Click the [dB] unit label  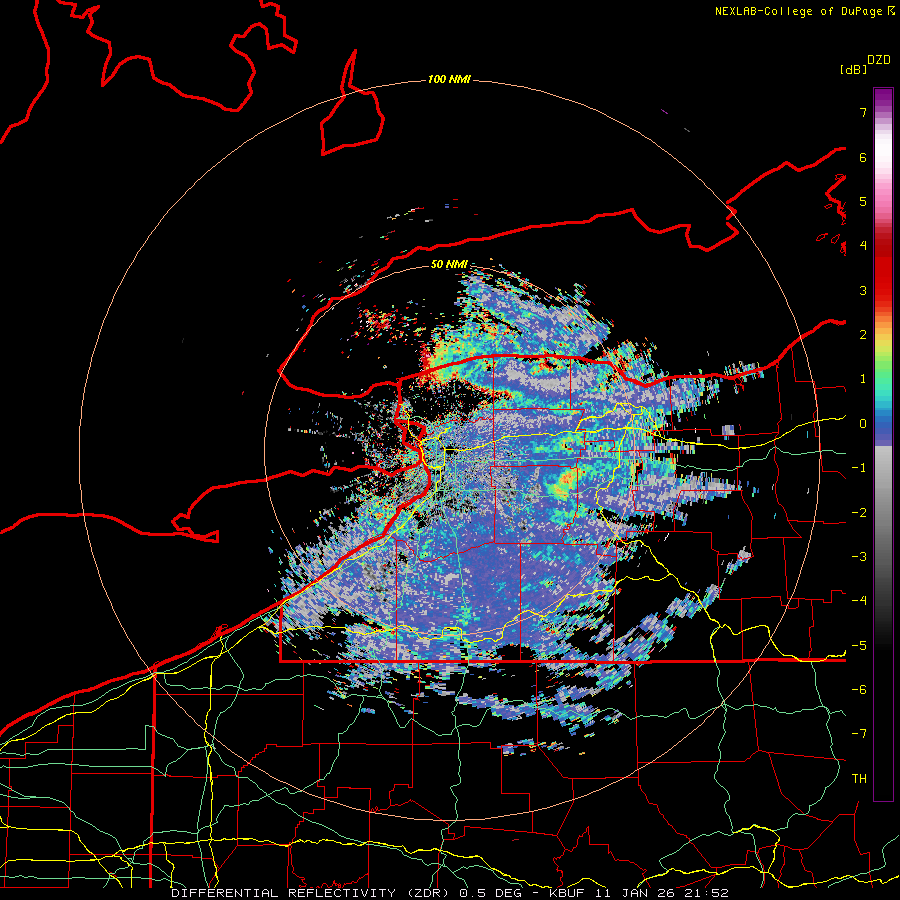[853, 69]
